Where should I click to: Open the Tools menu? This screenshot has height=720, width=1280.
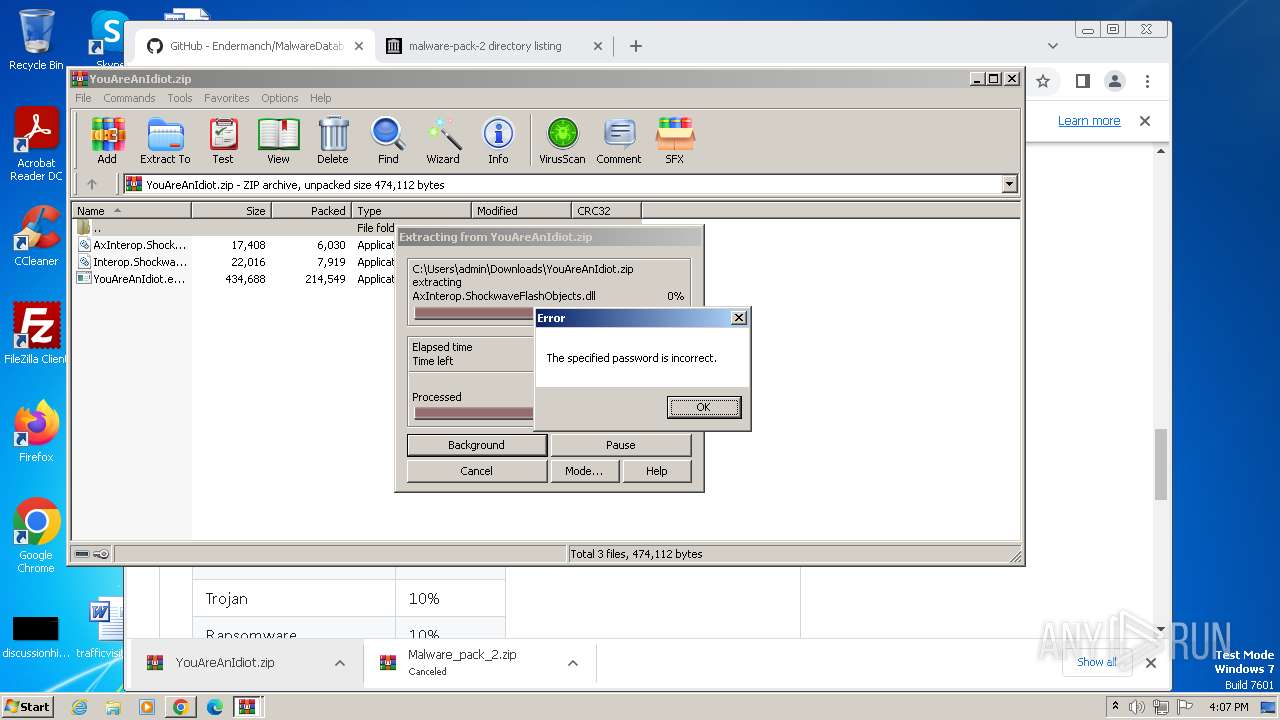point(180,98)
